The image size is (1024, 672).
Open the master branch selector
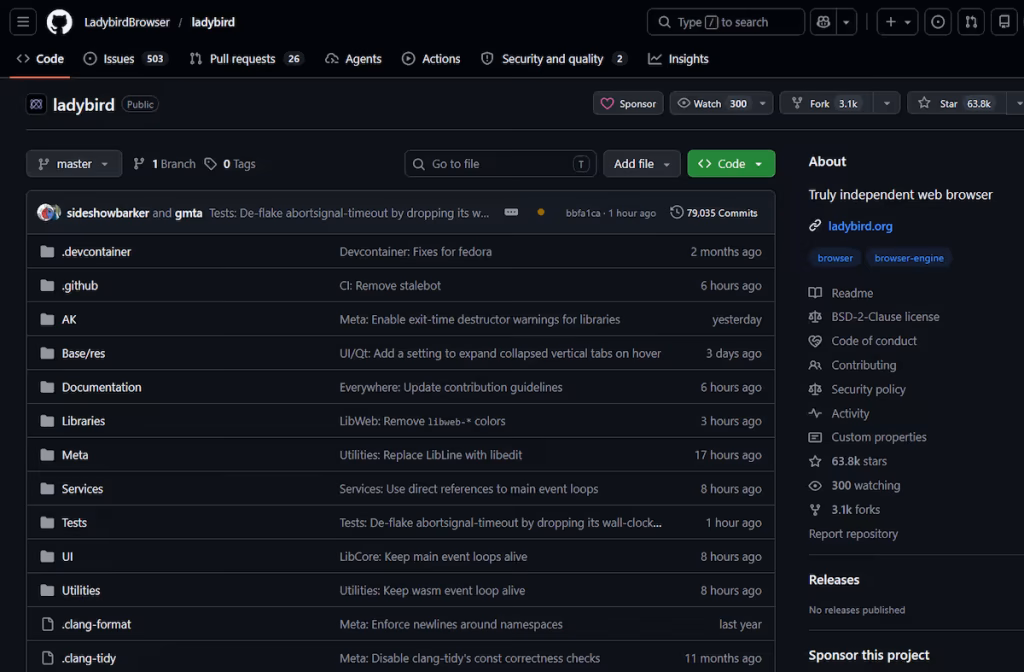tap(74, 164)
